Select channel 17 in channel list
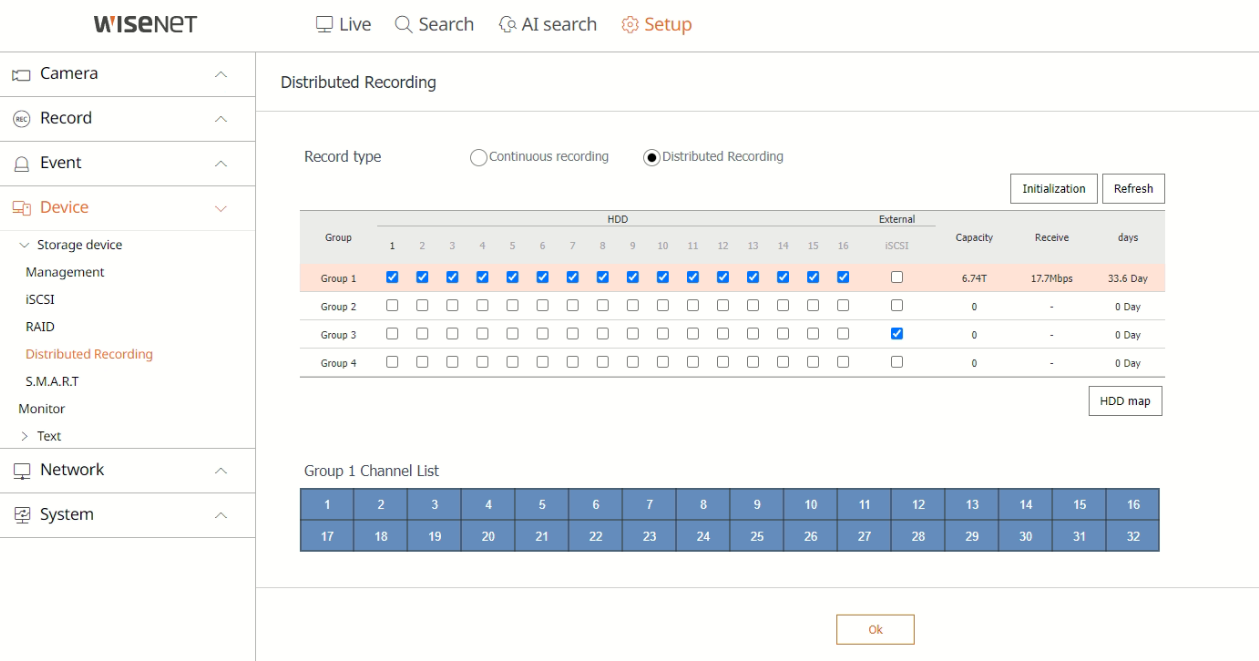The width and height of the screenshot is (1259, 661). pyautogui.click(x=327, y=536)
